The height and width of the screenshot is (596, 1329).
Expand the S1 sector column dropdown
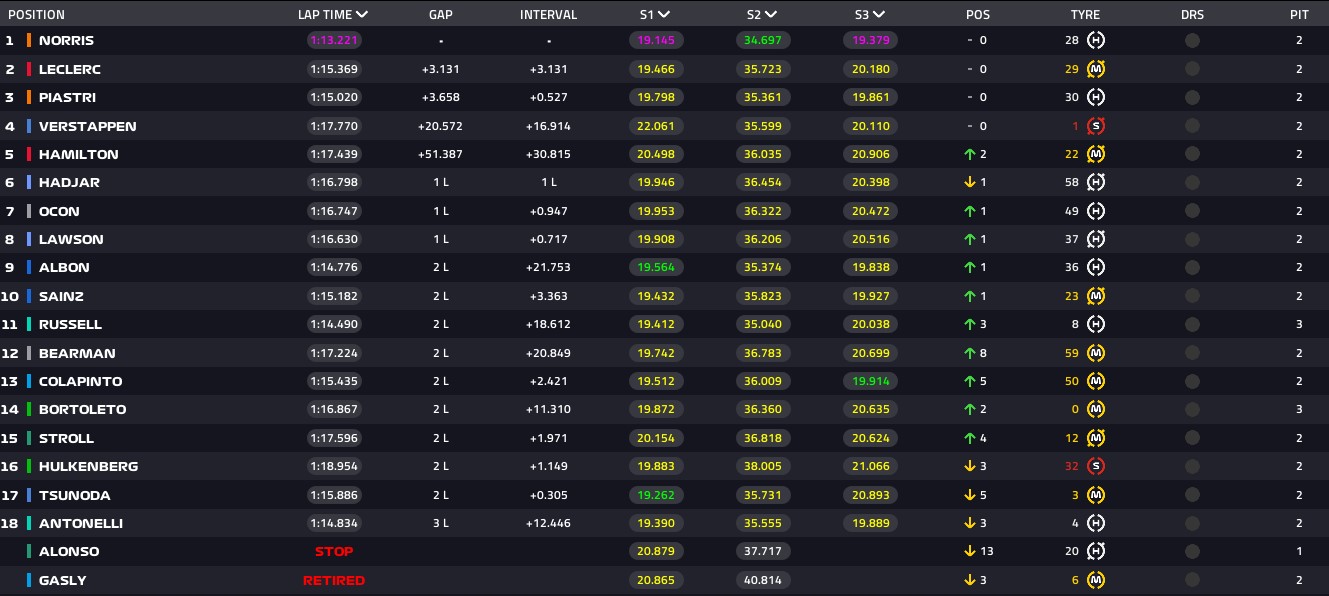(664, 15)
